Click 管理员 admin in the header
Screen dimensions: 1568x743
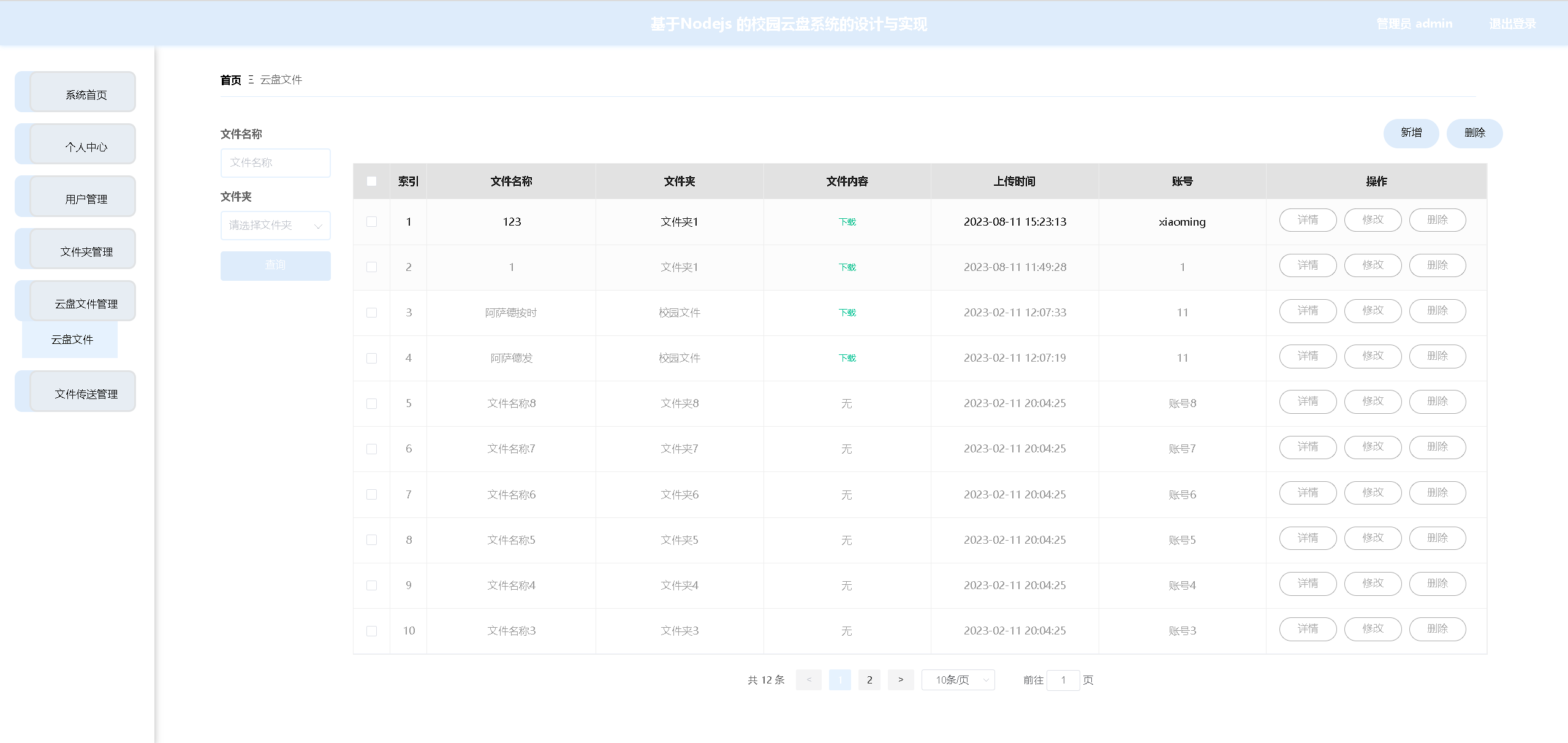(x=1414, y=24)
